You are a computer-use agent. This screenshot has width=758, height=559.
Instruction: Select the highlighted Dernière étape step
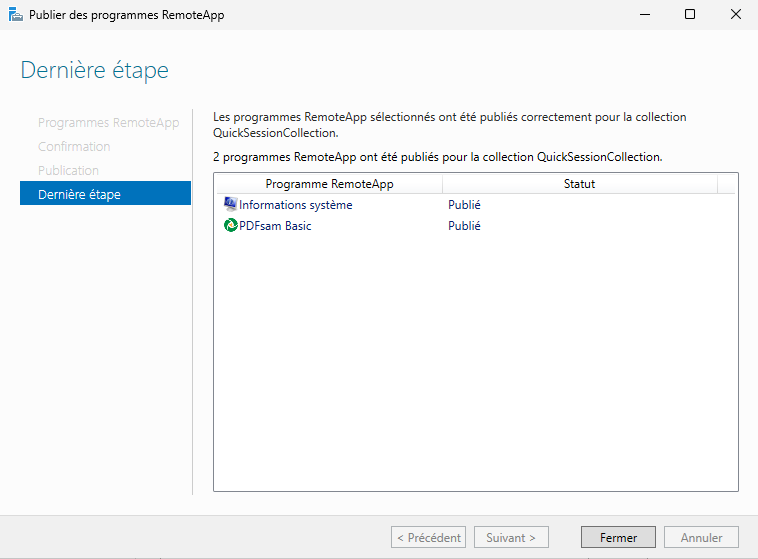click(x=79, y=194)
